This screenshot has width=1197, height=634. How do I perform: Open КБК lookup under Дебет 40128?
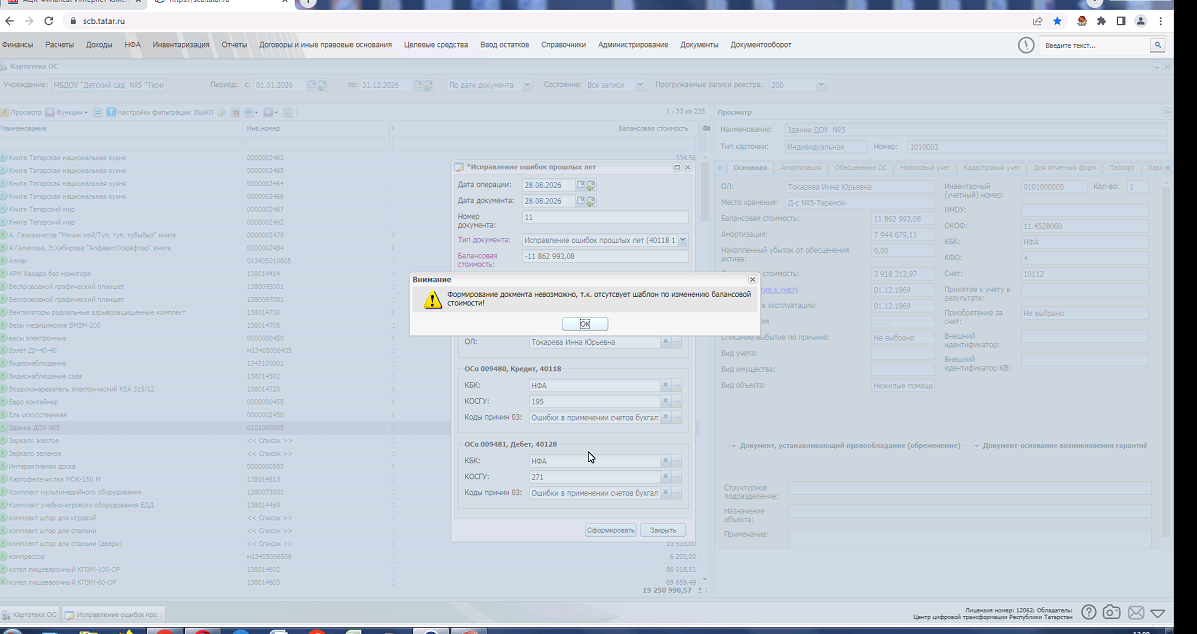click(676, 461)
